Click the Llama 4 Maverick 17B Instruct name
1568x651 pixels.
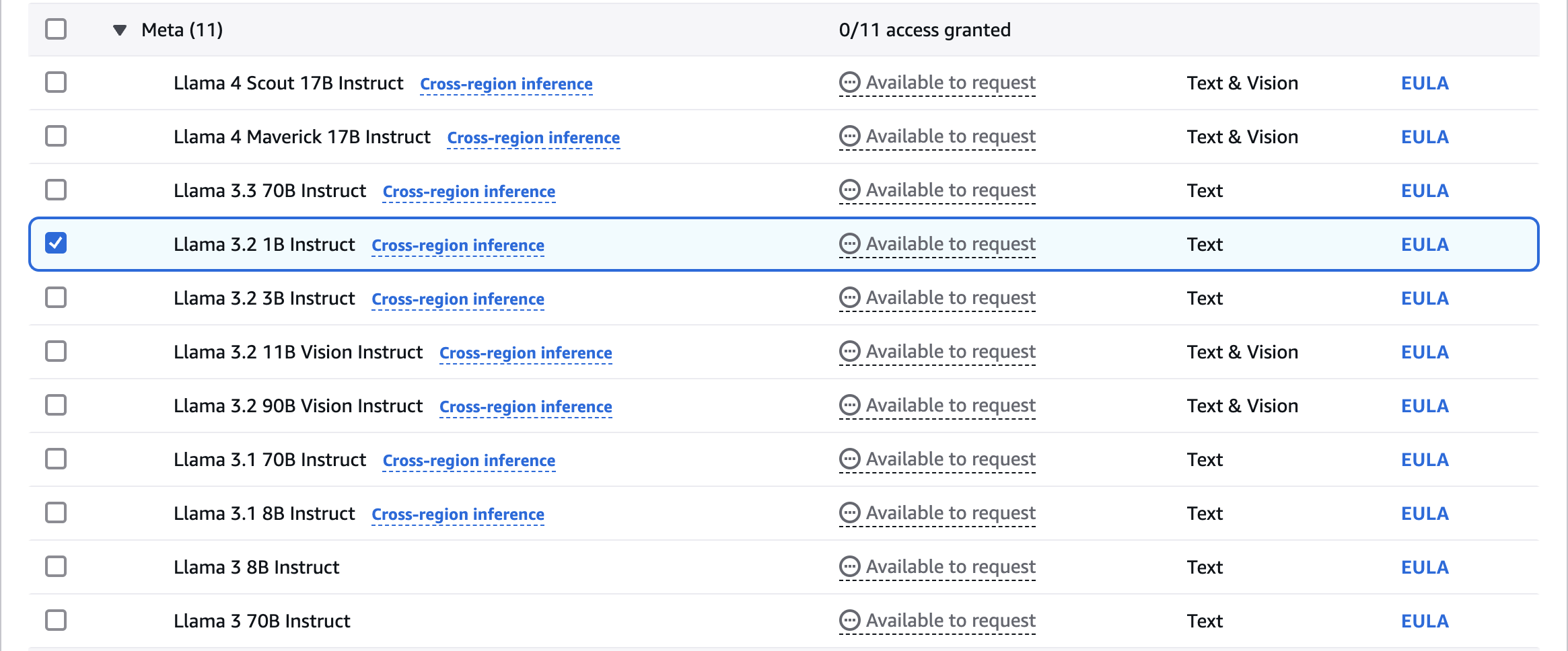(x=301, y=137)
